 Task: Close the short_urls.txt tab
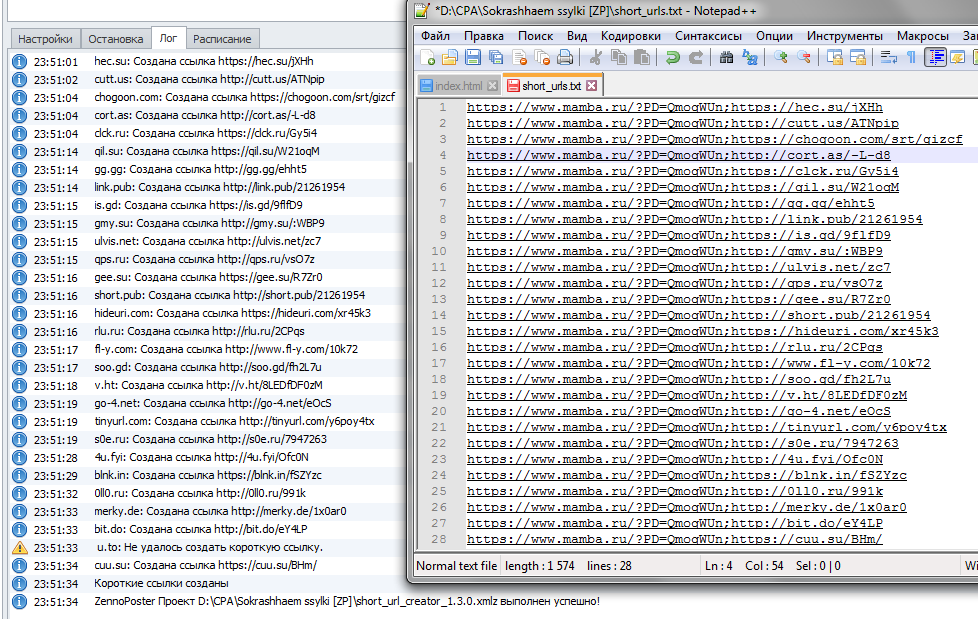pos(591,85)
